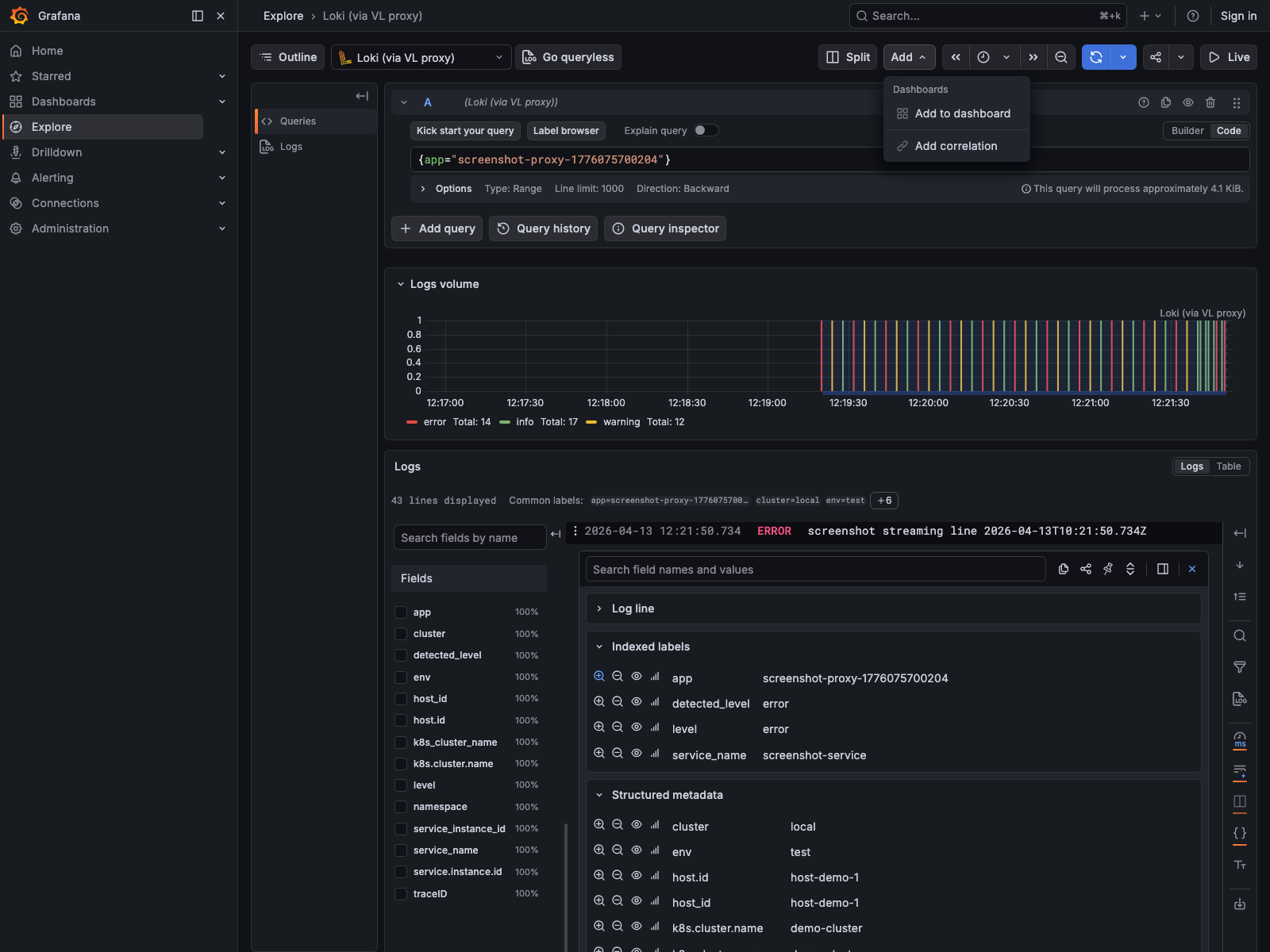Copy log line icon in details panel
The height and width of the screenshot is (952, 1270).
[1064, 569]
